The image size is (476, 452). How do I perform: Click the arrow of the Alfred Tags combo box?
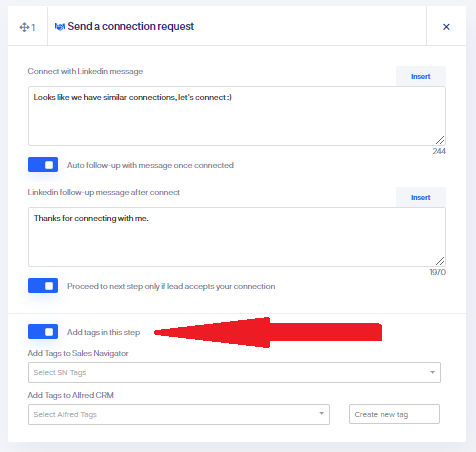pos(321,413)
